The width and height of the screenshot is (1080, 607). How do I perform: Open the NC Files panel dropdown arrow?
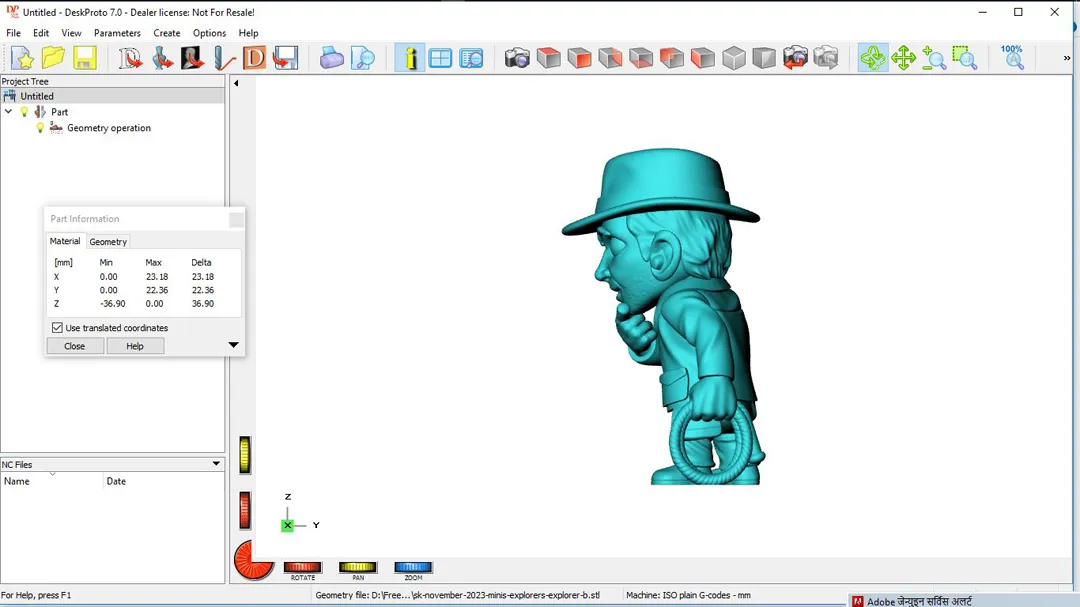[216, 464]
